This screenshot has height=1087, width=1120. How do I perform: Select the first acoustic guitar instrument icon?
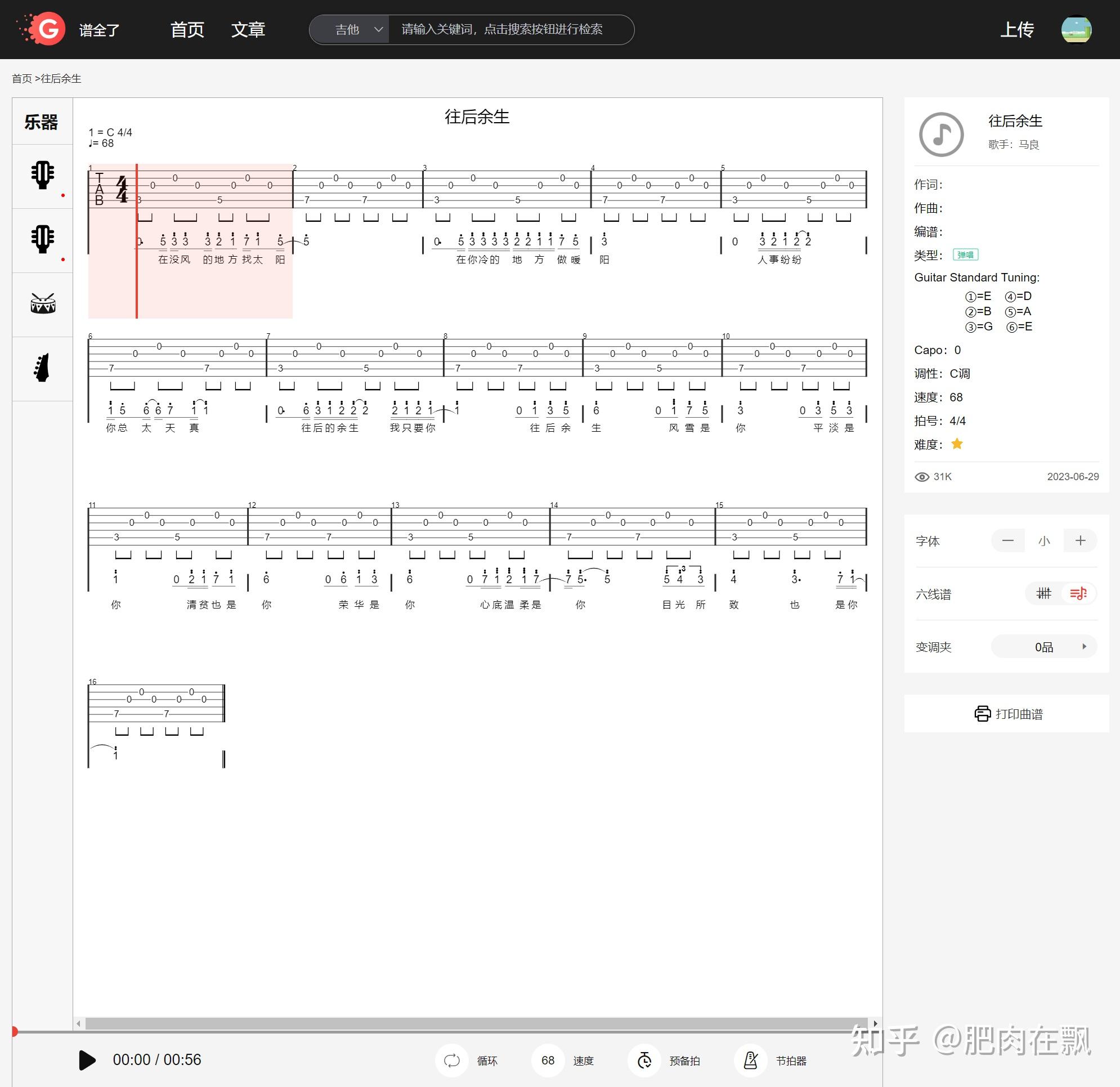click(43, 176)
